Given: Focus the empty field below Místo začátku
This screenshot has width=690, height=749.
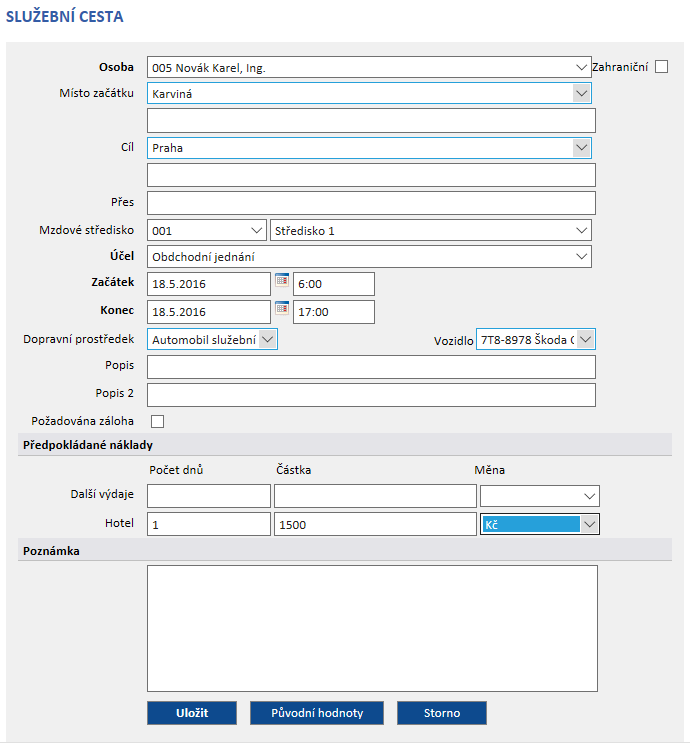Looking at the screenshot, I should 371,120.
